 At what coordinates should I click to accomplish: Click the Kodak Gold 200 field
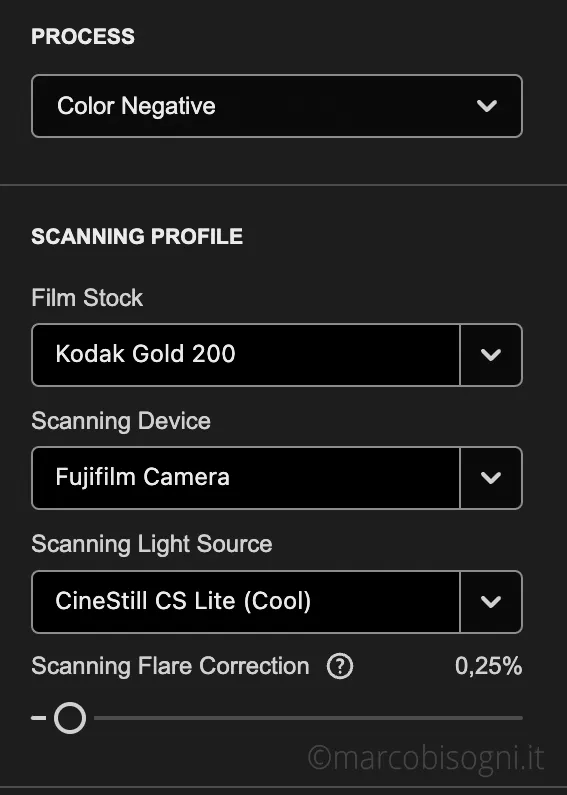246,355
